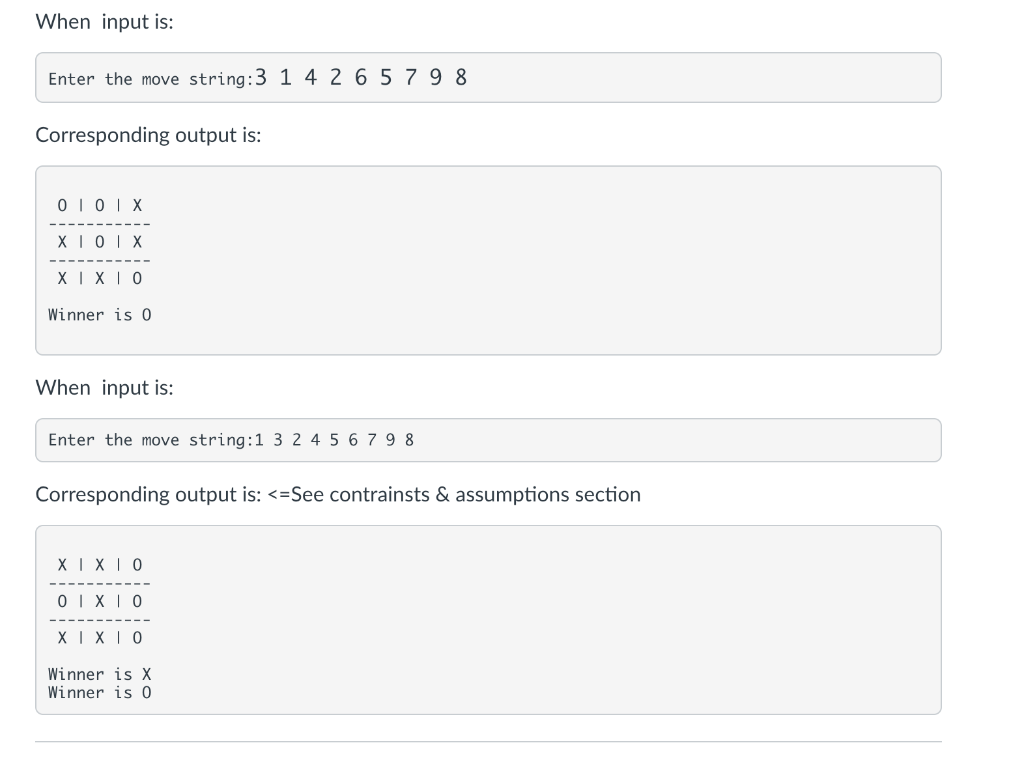This screenshot has width=1024, height=758.
Task: Click 'Enter the move string:' in second box
Action: [x=150, y=440]
